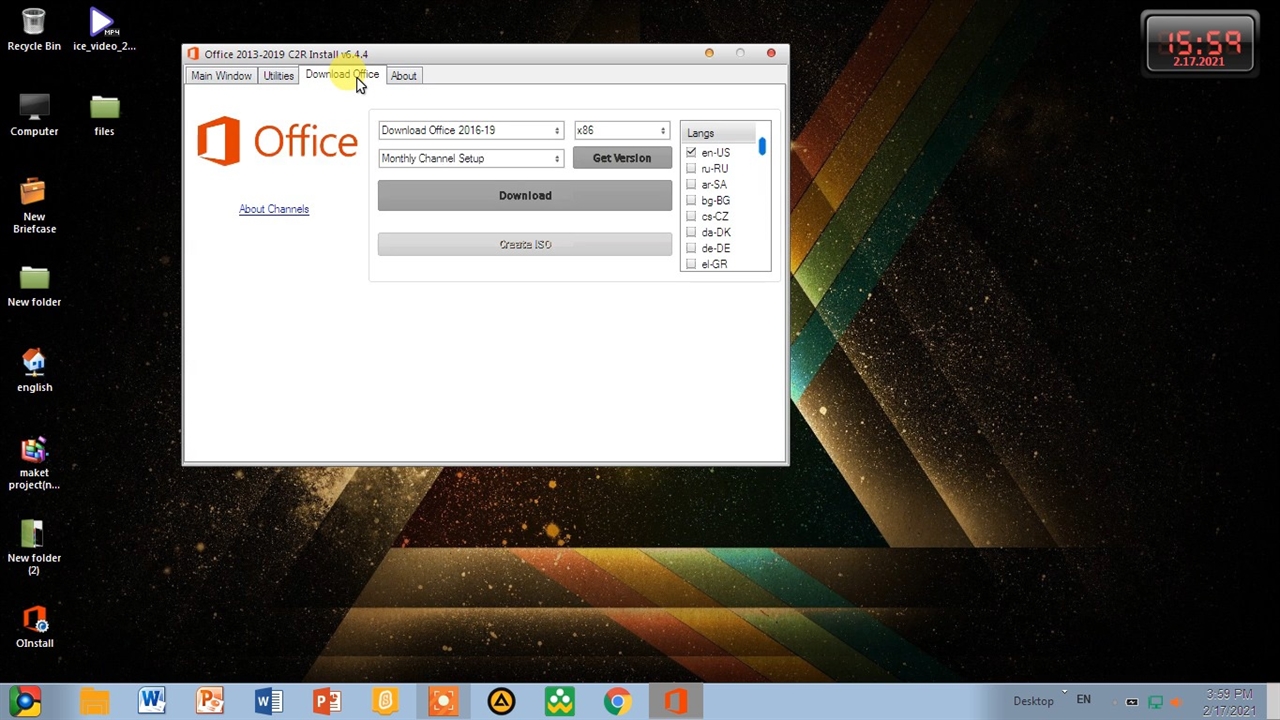
Task: Open PowerPoint 2013 red taskbar icon
Action: click(327, 701)
